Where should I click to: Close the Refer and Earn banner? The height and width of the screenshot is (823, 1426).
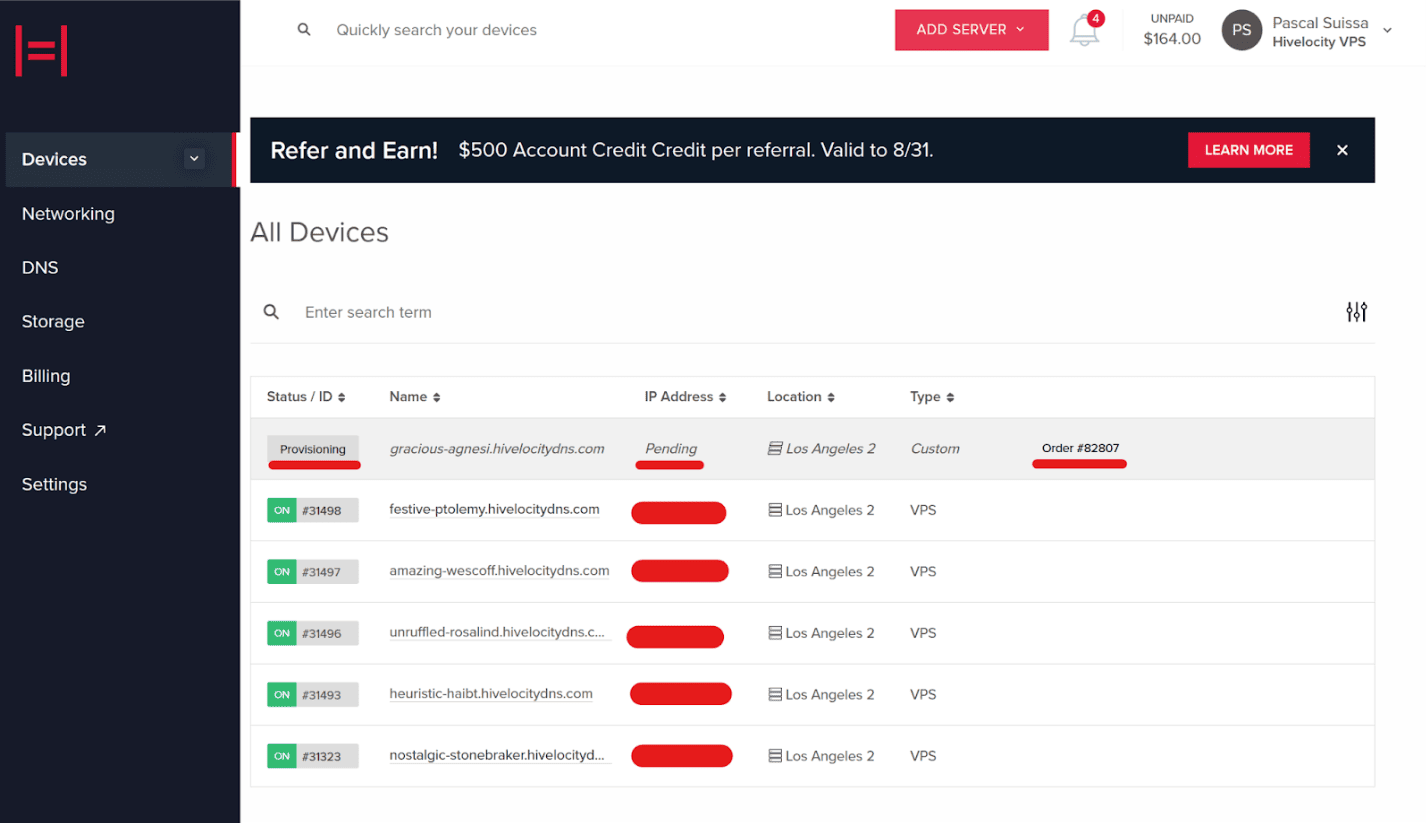pos(1342,150)
